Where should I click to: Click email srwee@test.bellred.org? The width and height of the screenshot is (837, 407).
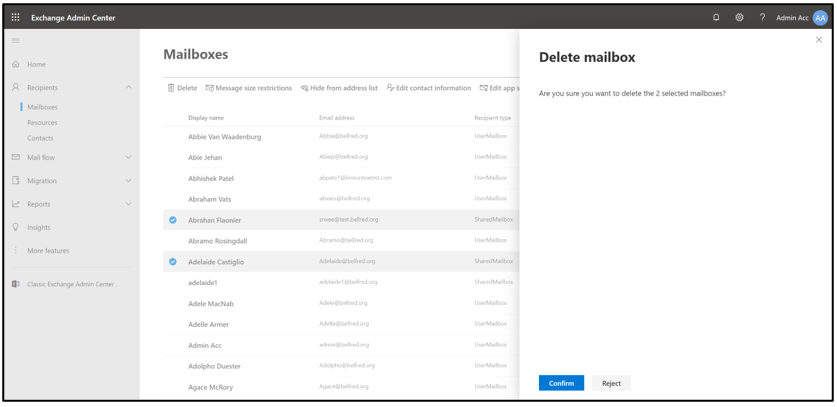[x=349, y=220]
